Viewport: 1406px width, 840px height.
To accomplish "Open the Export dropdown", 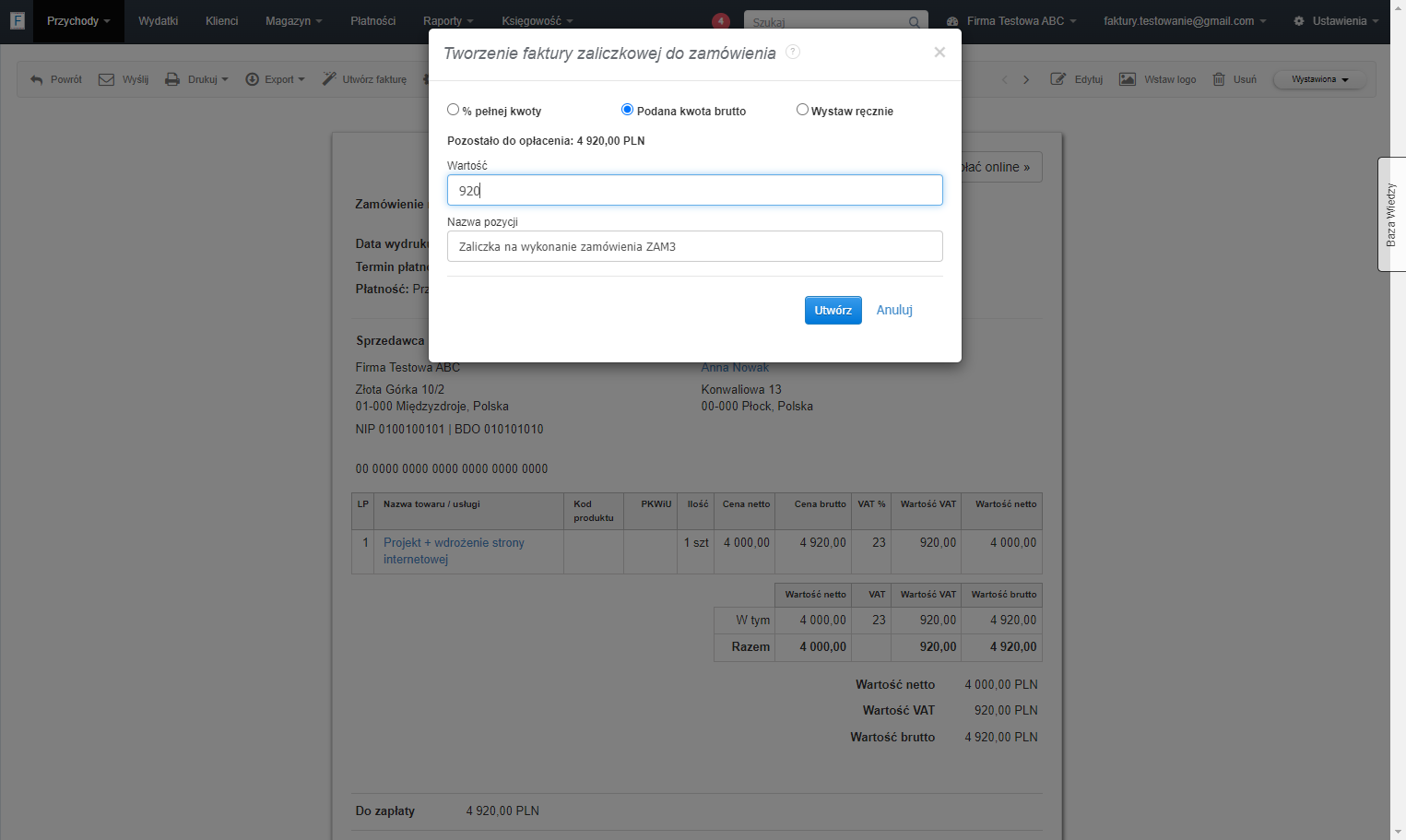I will click(x=275, y=79).
